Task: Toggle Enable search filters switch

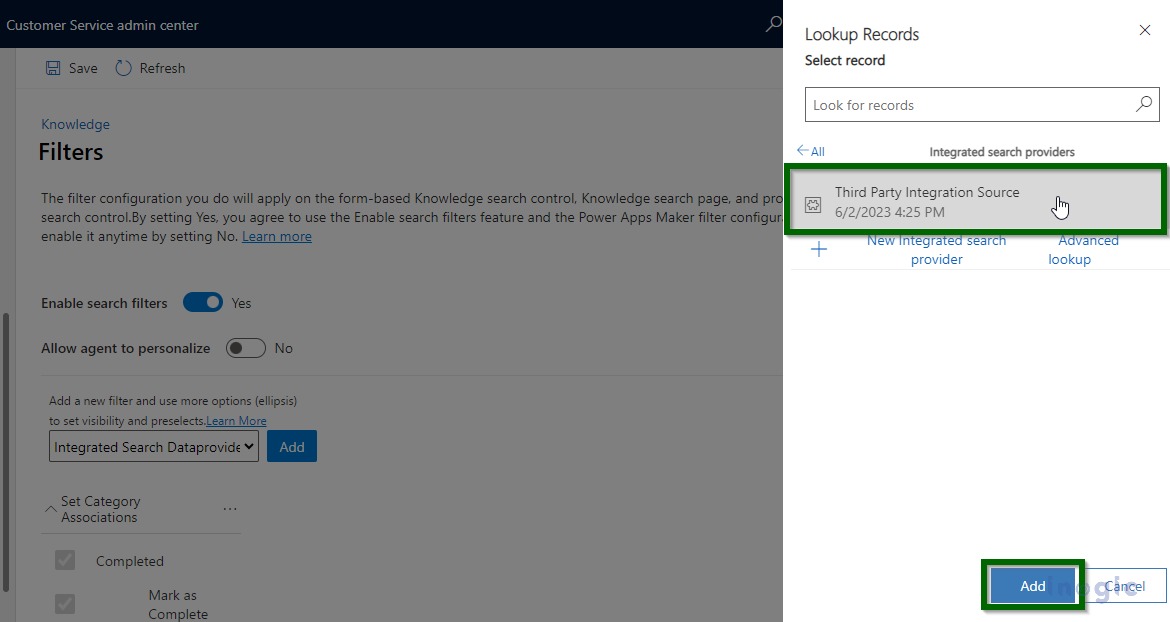Action: tap(203, 303)
